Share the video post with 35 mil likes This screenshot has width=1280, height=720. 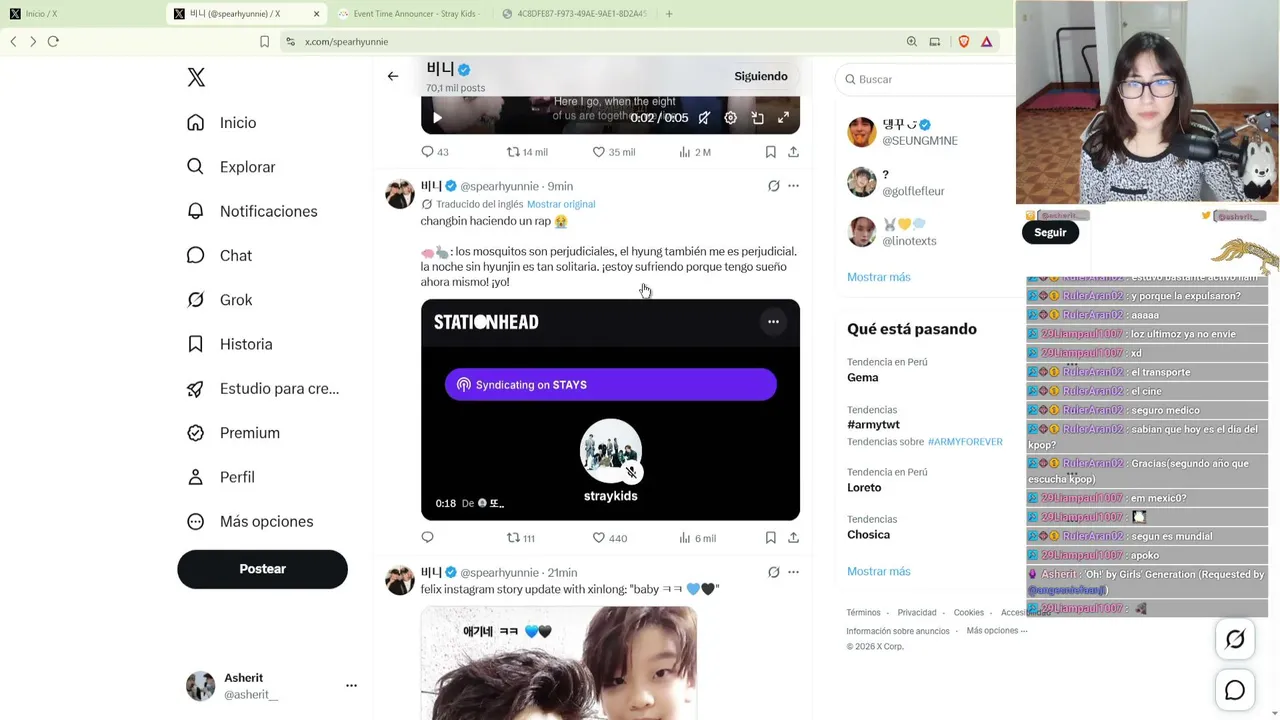click(x=793, y=152)
